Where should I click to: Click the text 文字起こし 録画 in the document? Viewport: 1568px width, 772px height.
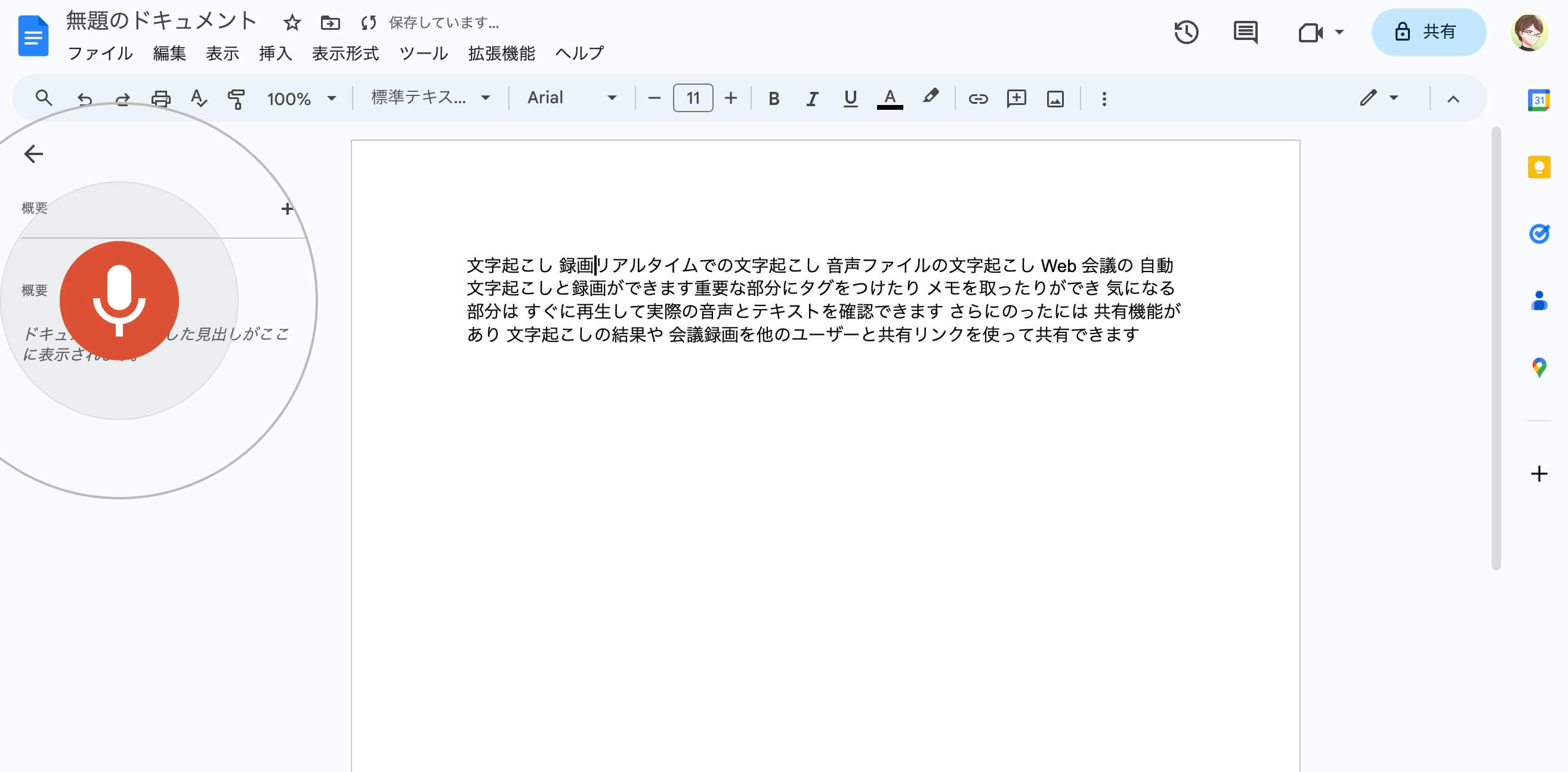pos(530,265)
